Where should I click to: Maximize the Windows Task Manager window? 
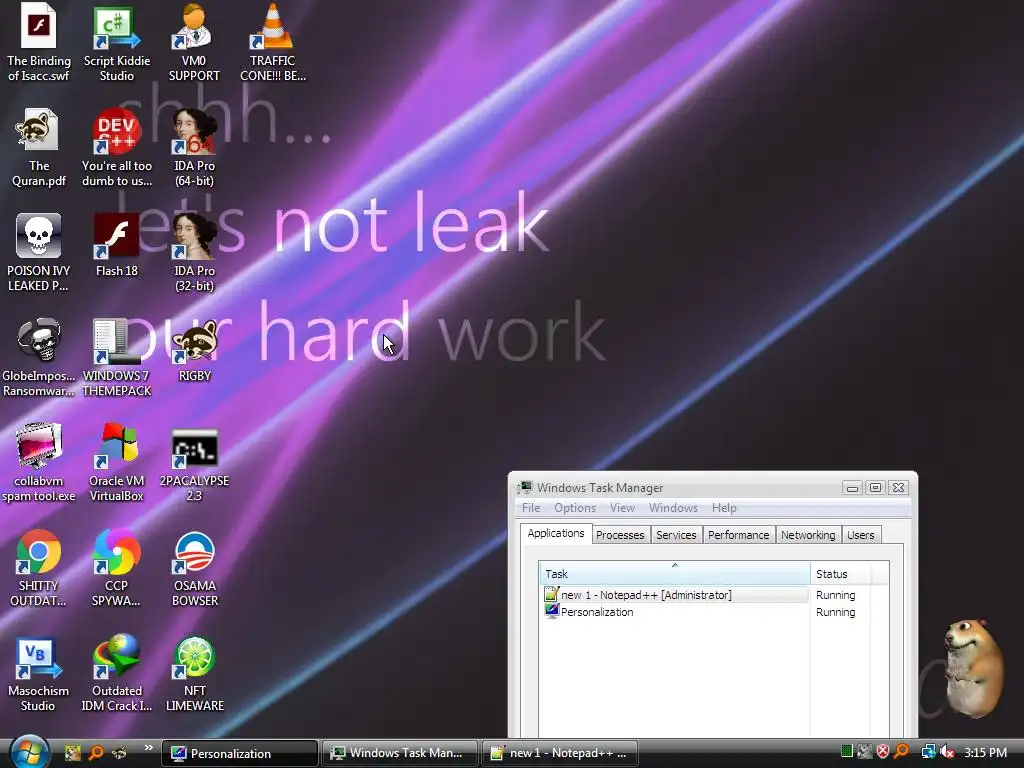[875, 488]
